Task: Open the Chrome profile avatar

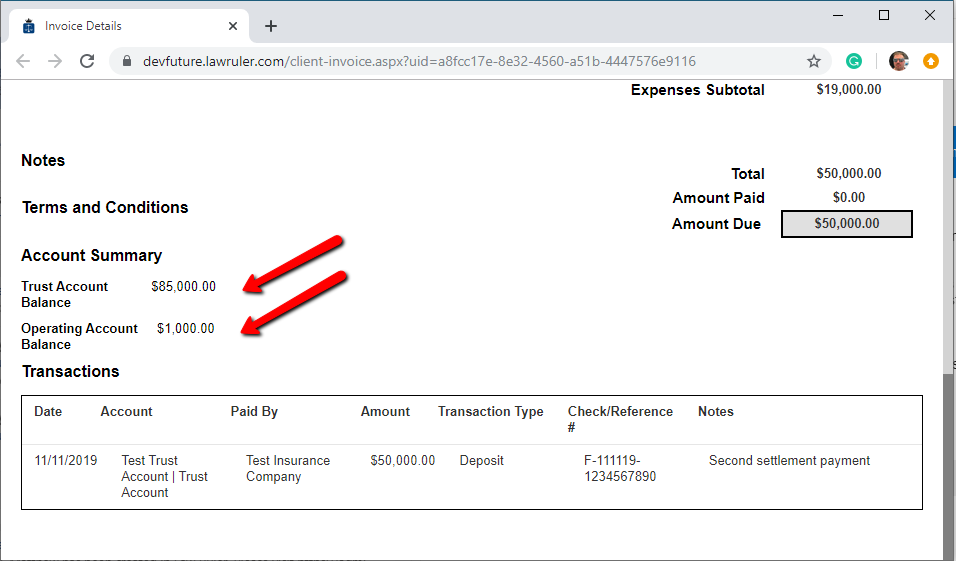Action: click(x=898, y=61)
